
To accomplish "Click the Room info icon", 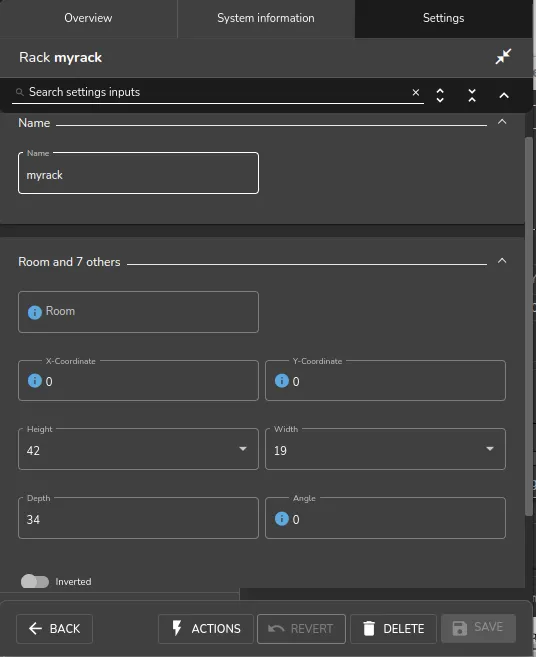I will [x=35, y=312].
